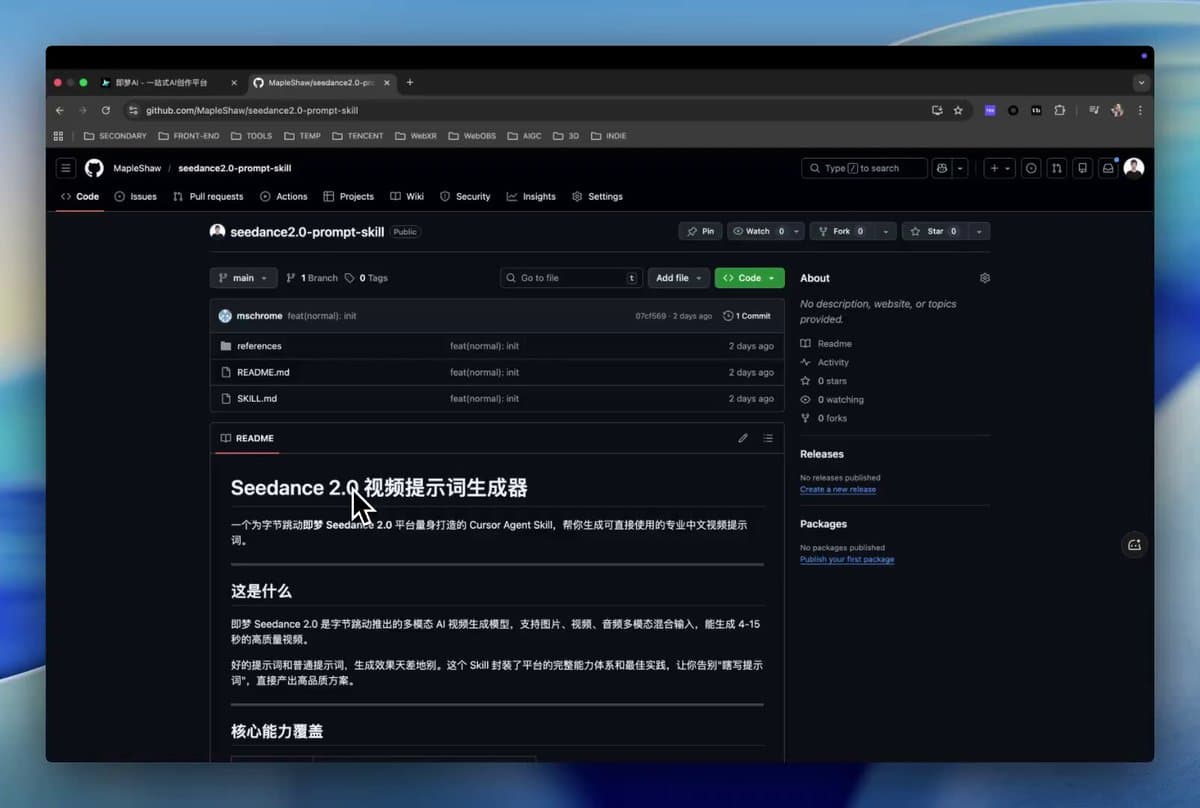Screen dimensions: 1200x808
Task: Open the SKILL.md file
Action: click(x=257, y=398)
